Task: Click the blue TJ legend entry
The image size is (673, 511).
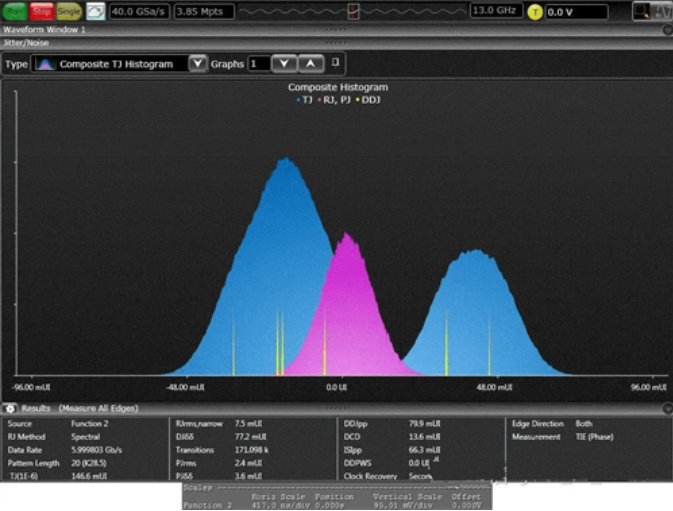Action: pyautogui.click(x=304, y=100)
